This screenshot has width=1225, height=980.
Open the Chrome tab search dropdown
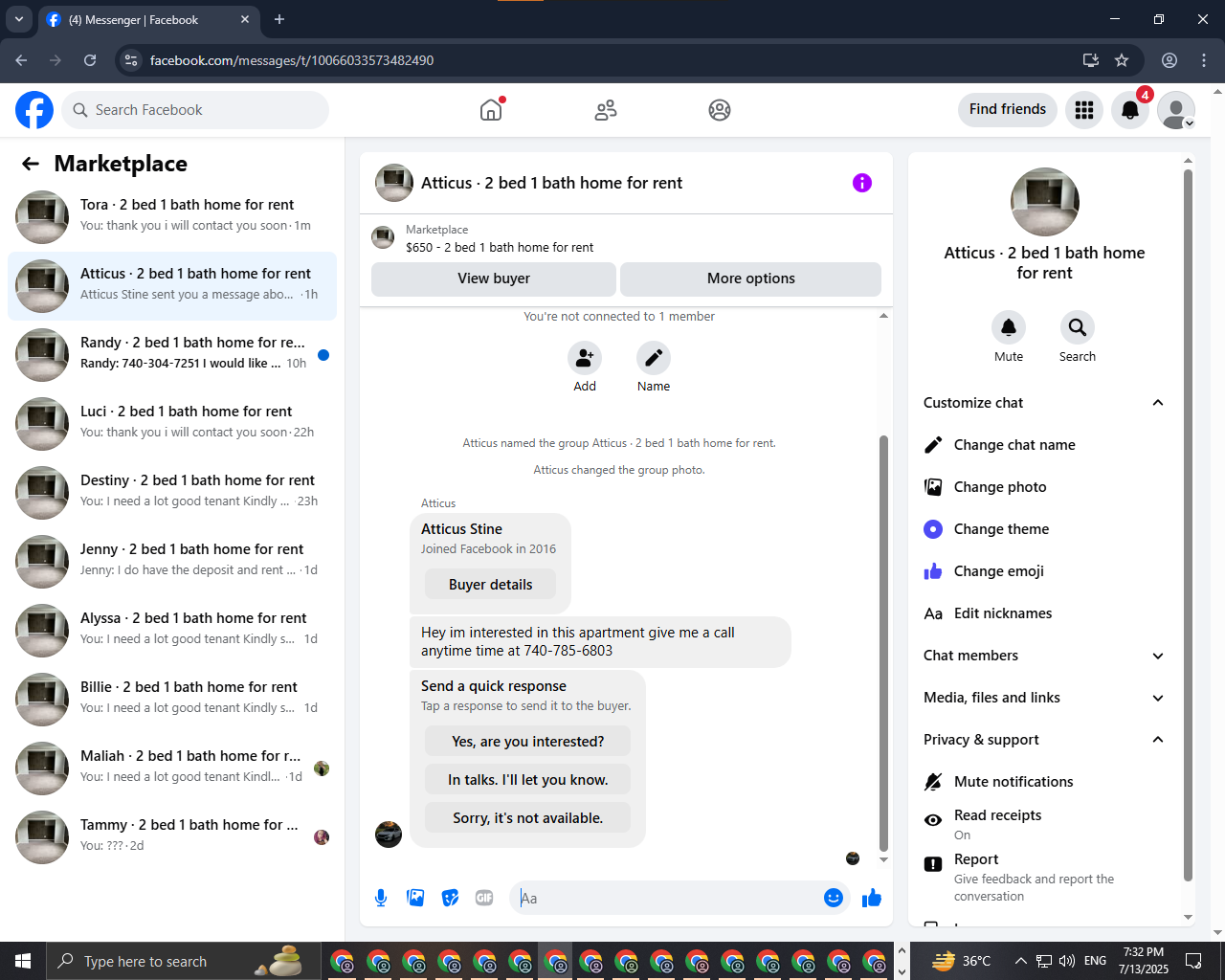[x=19, y=19]
